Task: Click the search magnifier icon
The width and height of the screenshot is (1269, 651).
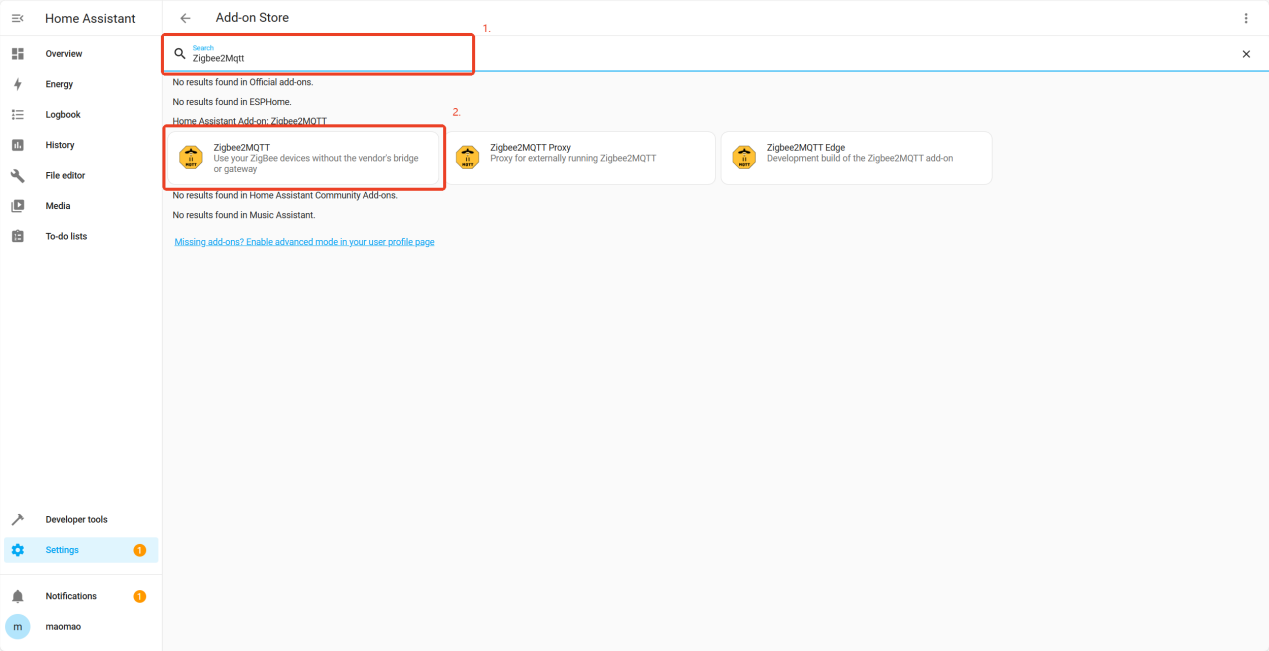Action: 180,54
